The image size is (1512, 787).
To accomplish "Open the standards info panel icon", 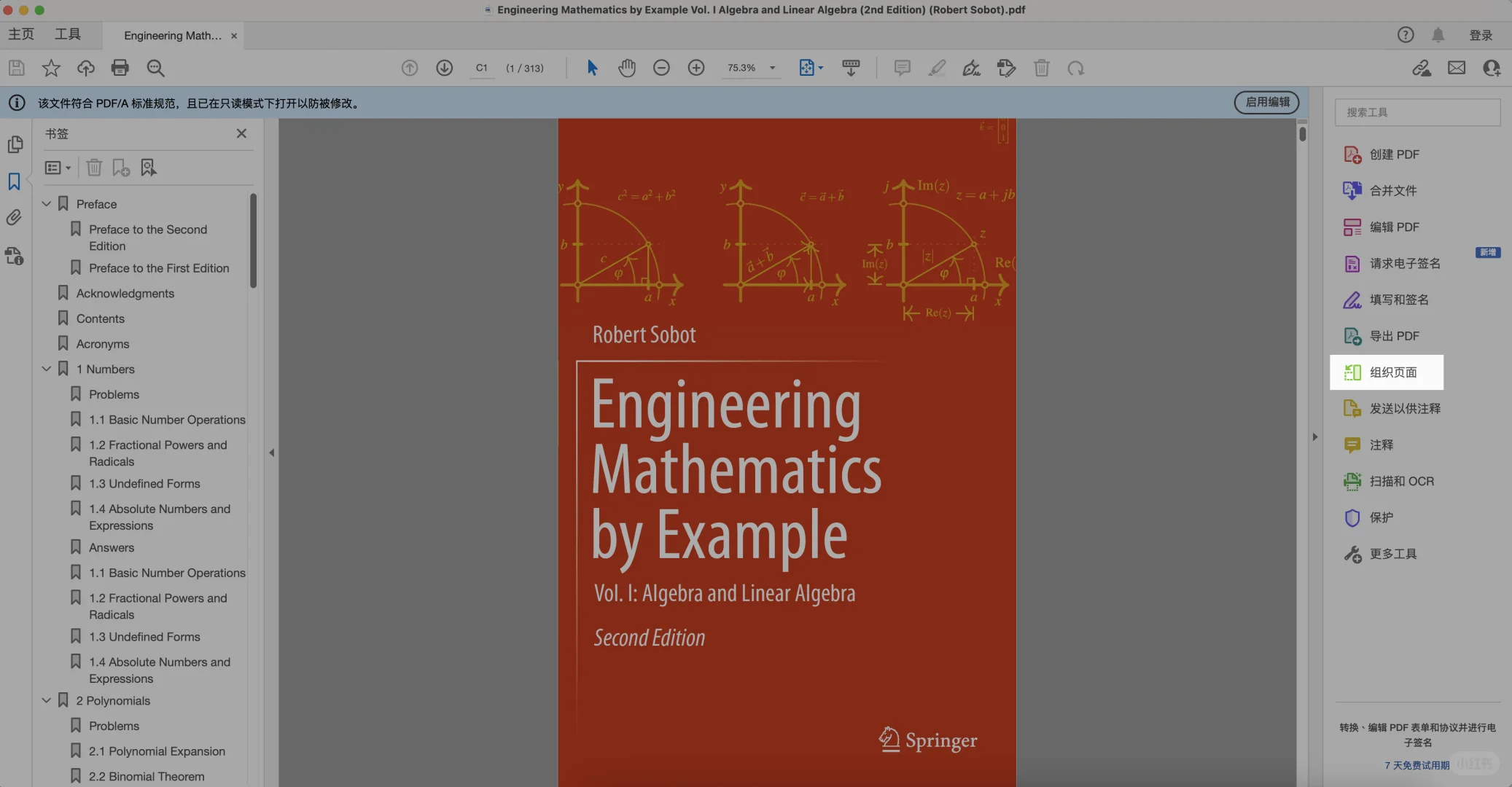I will [14, 256].
